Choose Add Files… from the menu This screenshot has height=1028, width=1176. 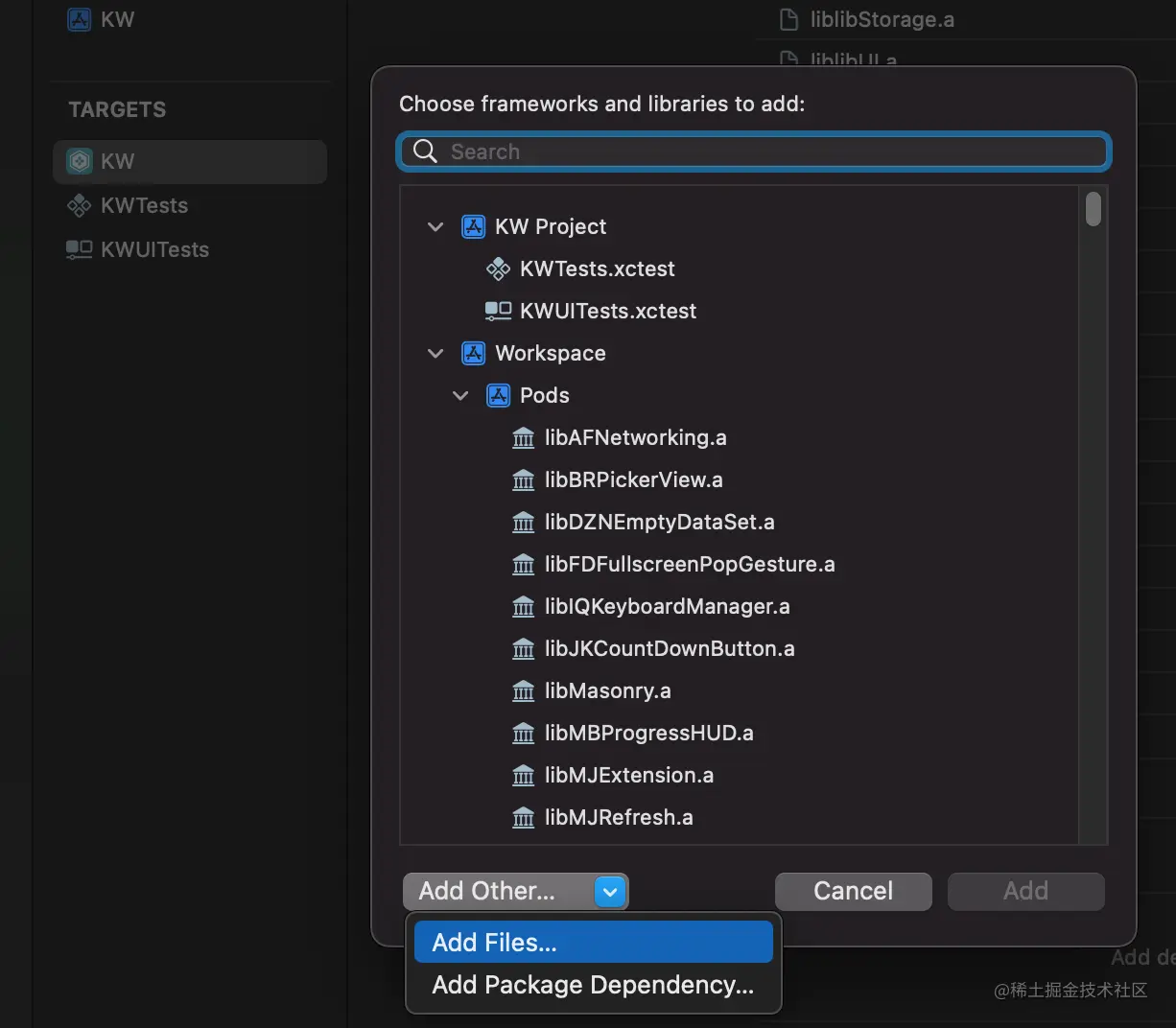(594, 942)
